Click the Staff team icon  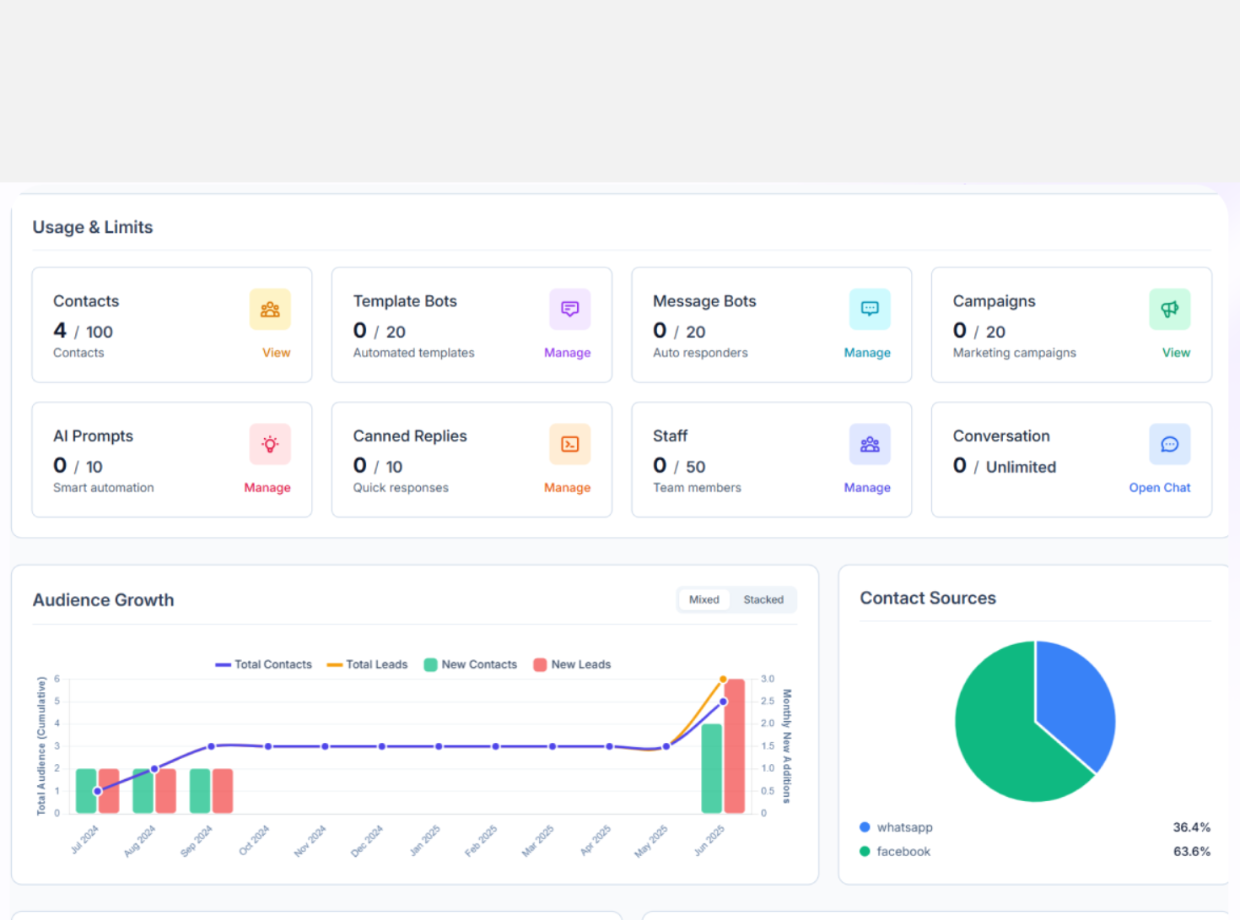(870, 444)
